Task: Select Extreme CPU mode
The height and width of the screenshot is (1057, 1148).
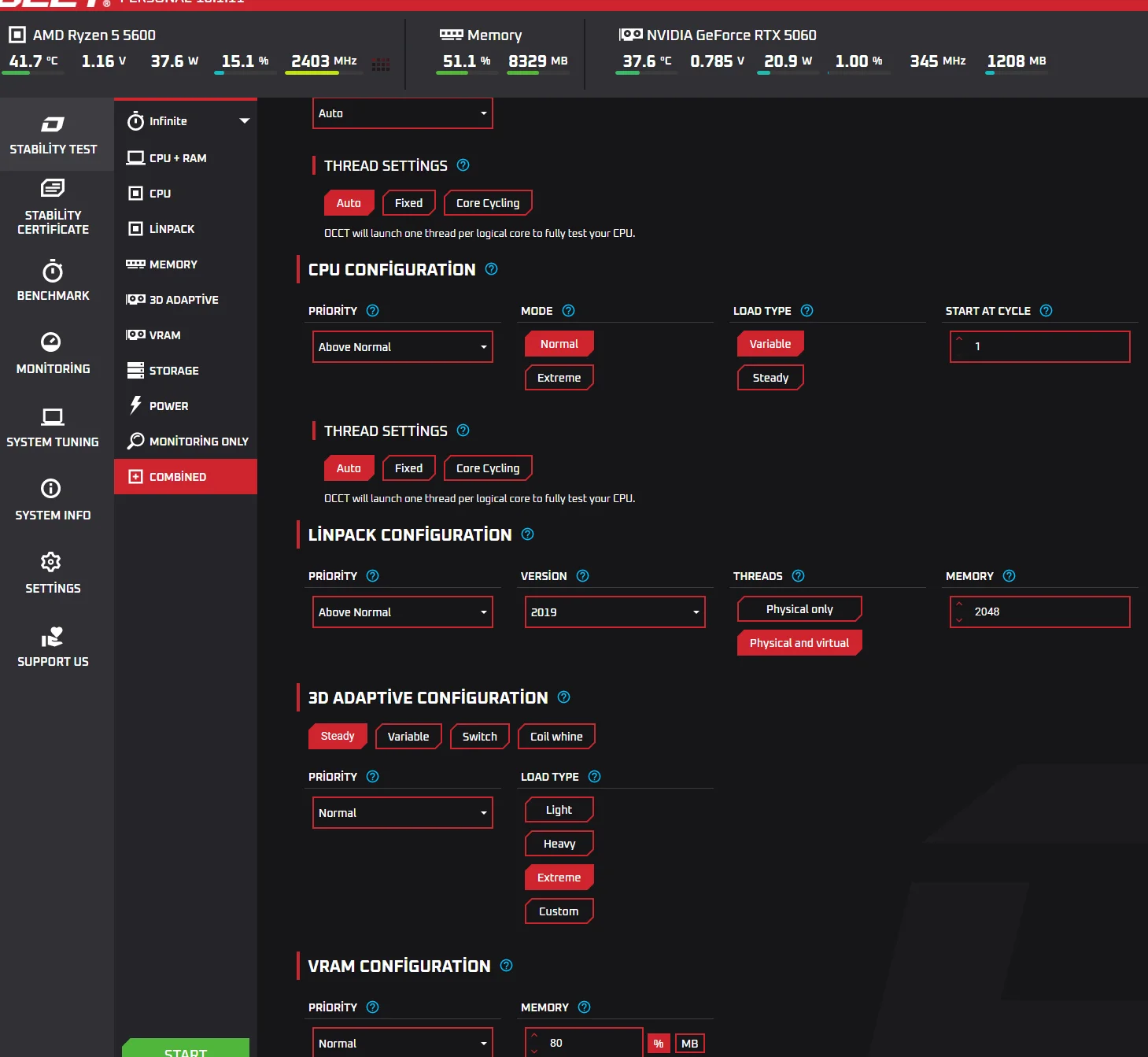Action: click(x=559, y=378)
